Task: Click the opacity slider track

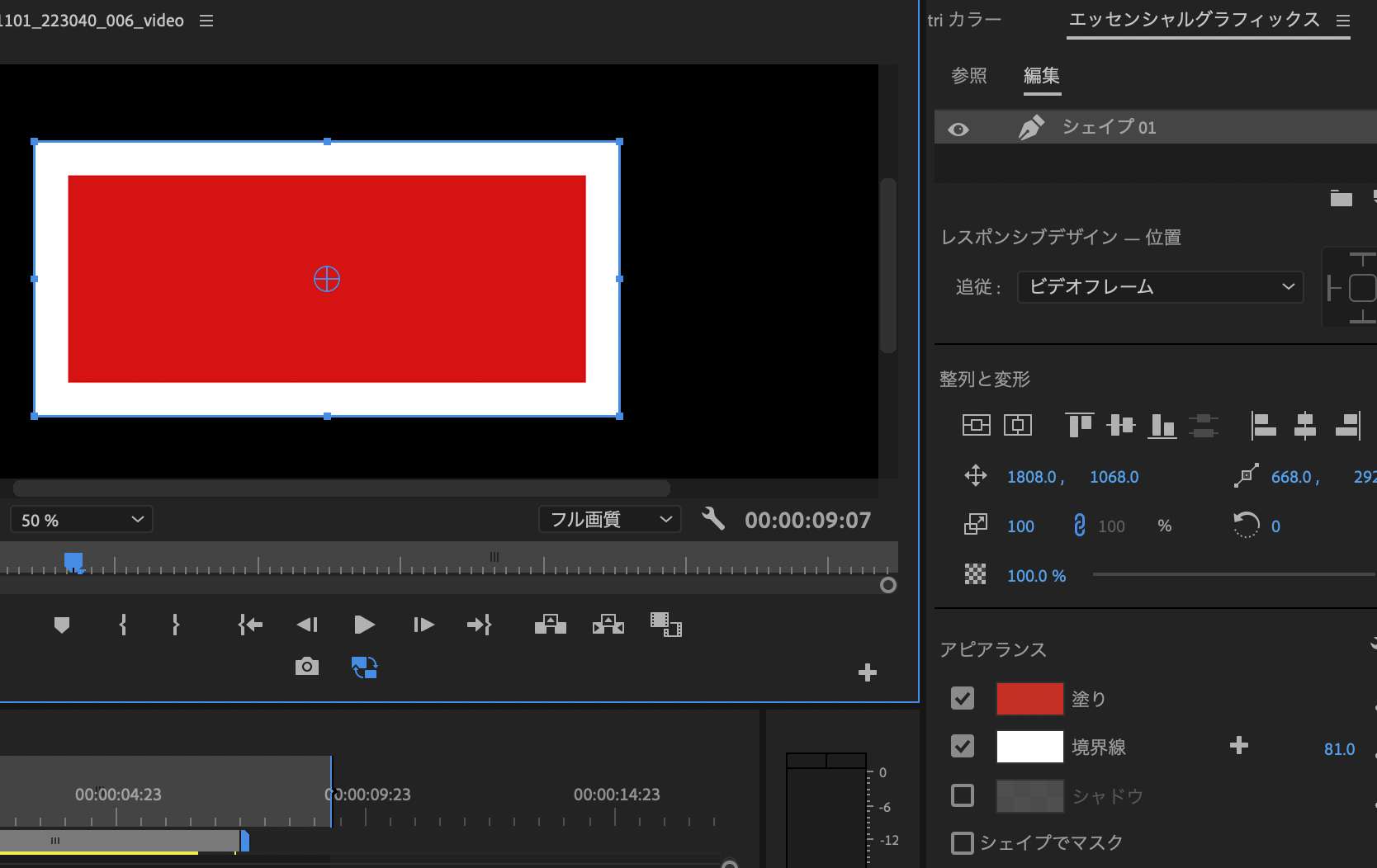Action: (1234, 574)
